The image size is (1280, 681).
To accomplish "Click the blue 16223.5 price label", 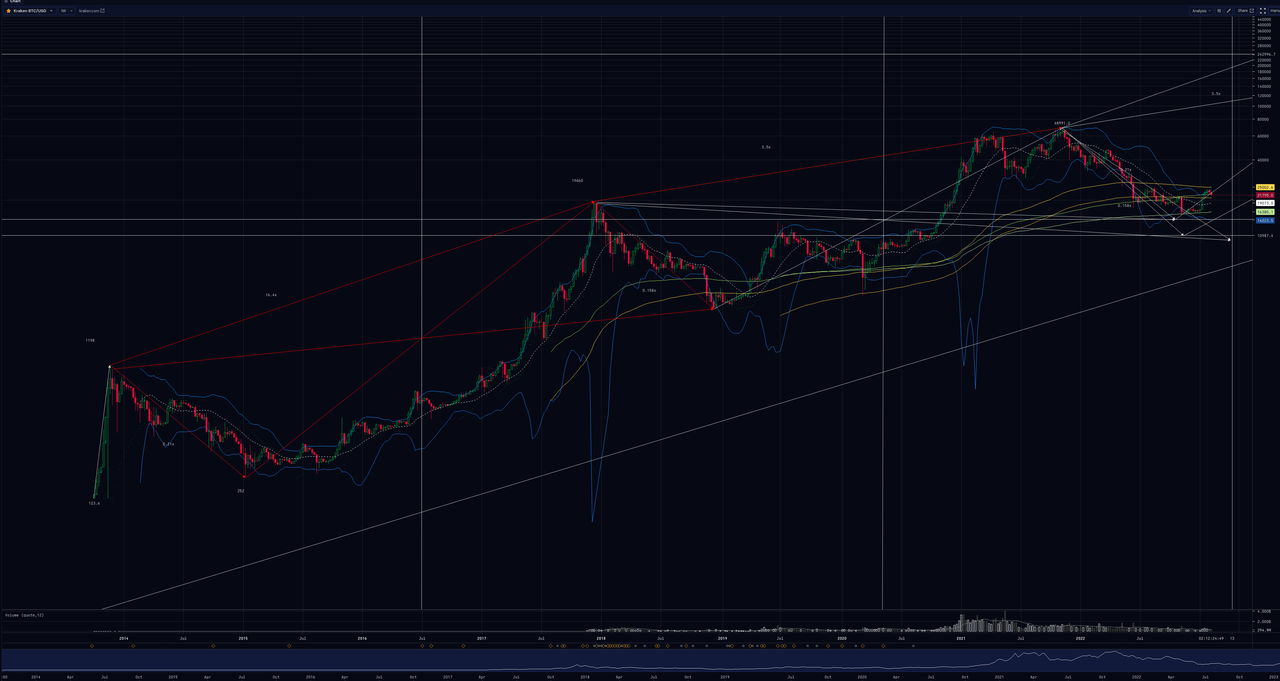I will coord(1265,220).
